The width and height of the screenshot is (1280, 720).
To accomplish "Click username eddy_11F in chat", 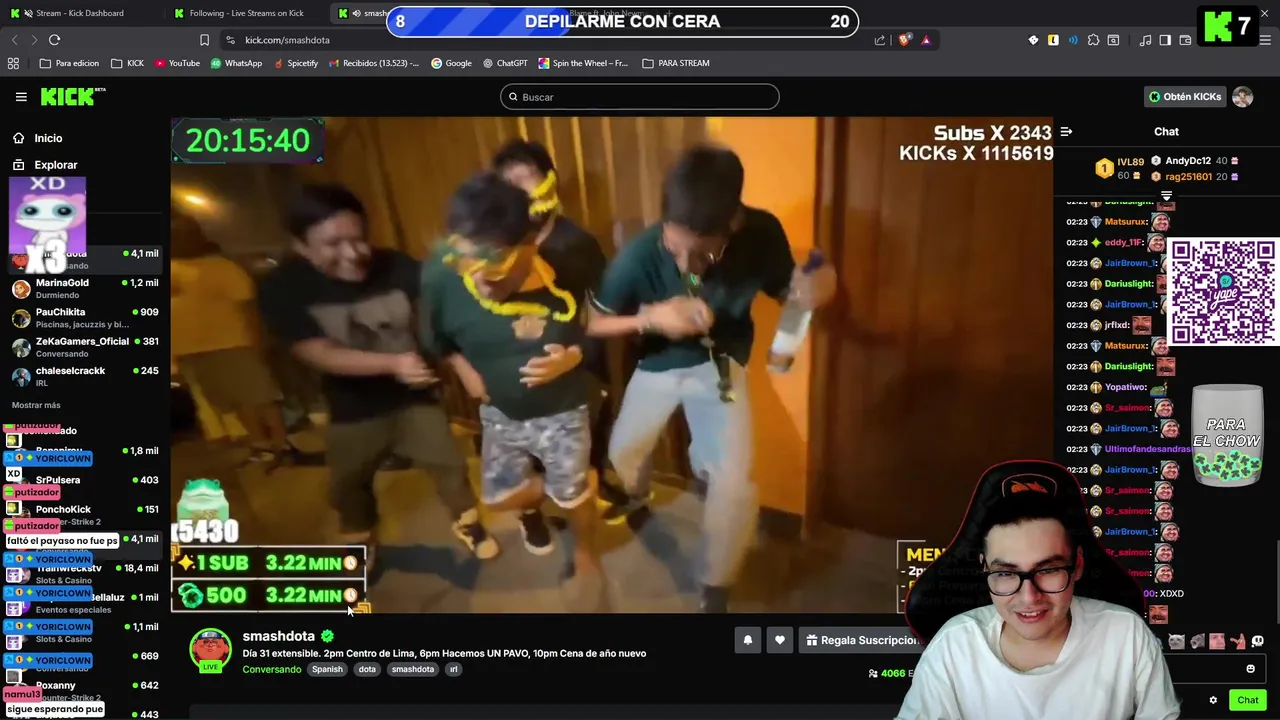I will click(x=1123, y=242).
